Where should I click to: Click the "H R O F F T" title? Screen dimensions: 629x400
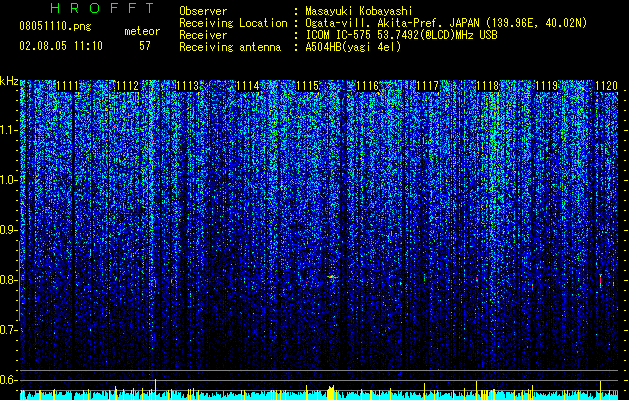[x=102, y=8]
